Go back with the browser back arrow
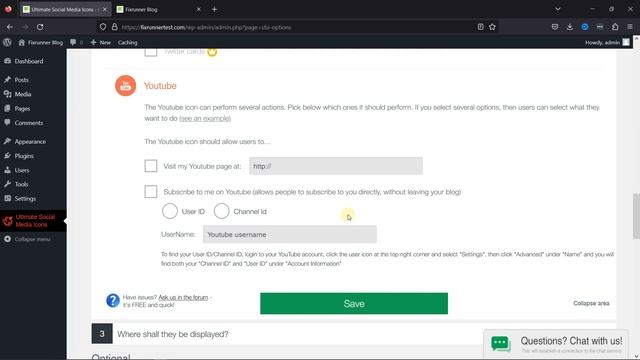 (x=10, y=27)
